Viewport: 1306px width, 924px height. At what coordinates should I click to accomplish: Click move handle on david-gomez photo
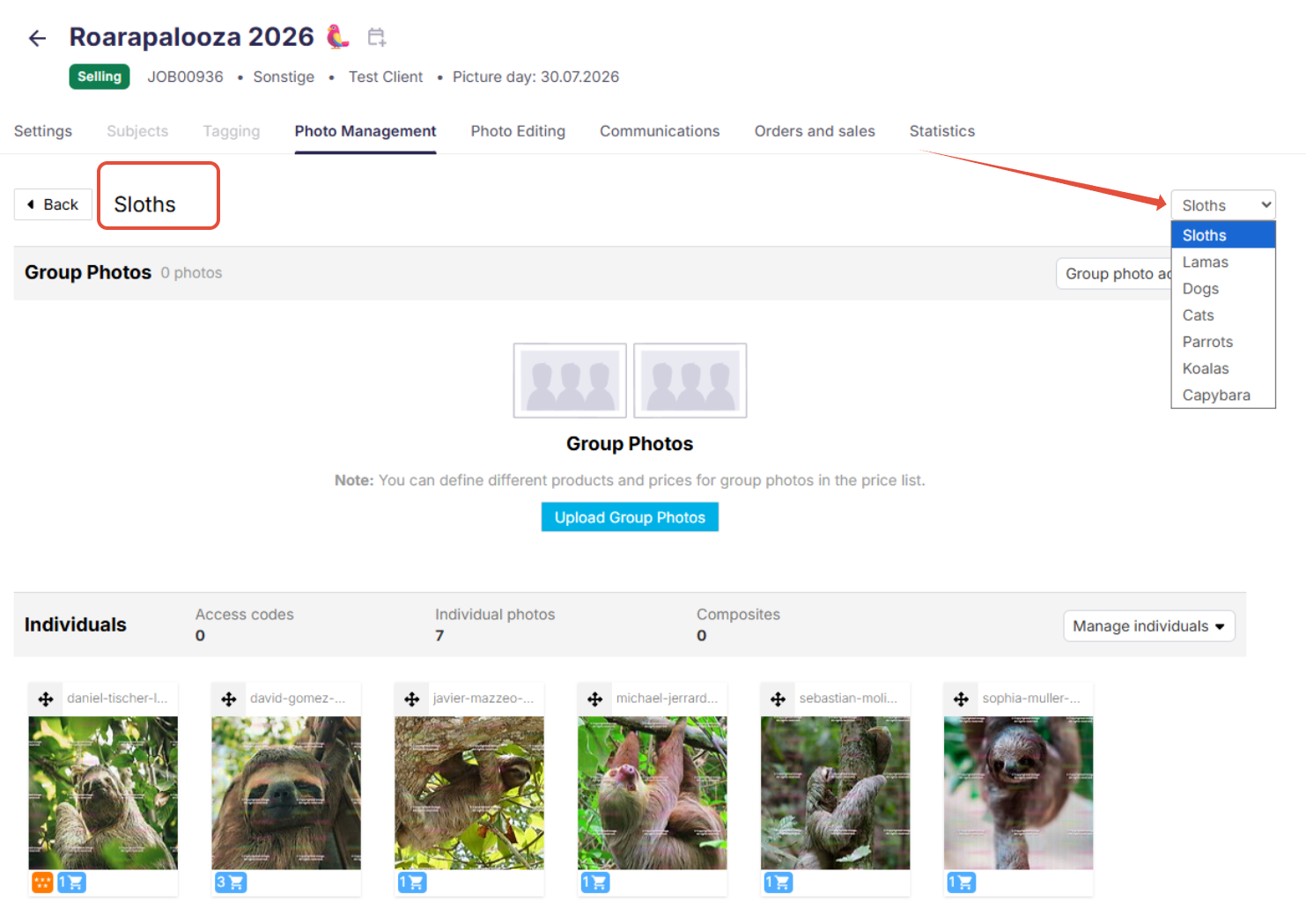pyautogui.click(x=229, y=699)
